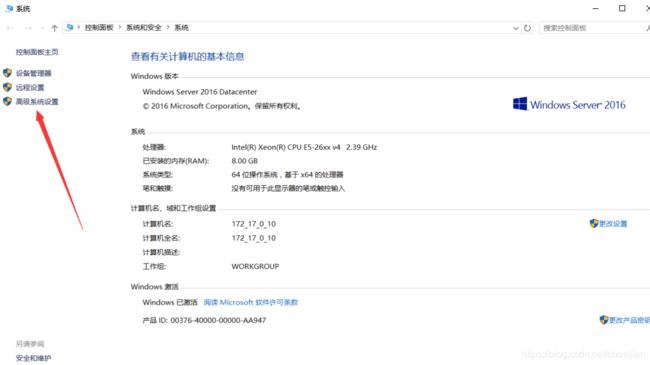Open Microsoft software license terms link
This screenshot has height=365, width=650.
(251, 302)
